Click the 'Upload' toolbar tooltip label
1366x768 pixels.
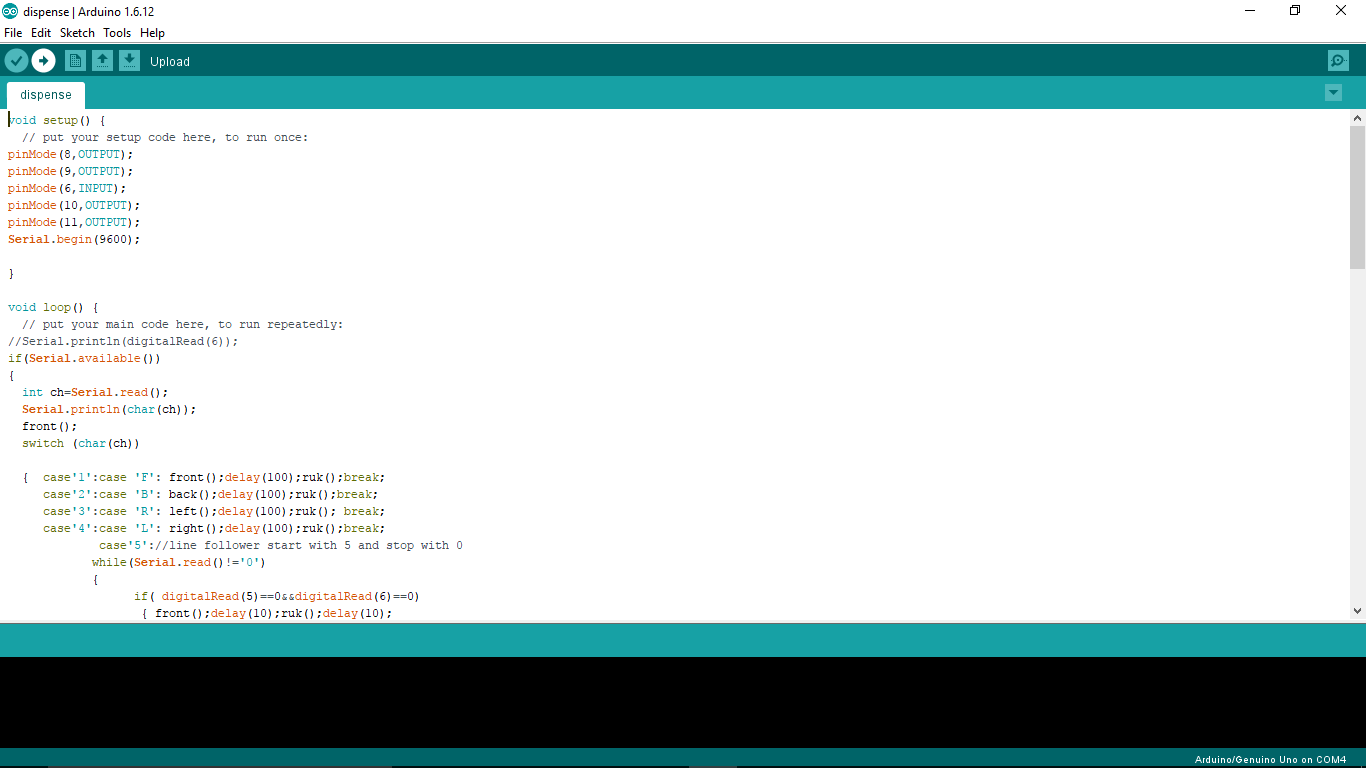[170, 61]
